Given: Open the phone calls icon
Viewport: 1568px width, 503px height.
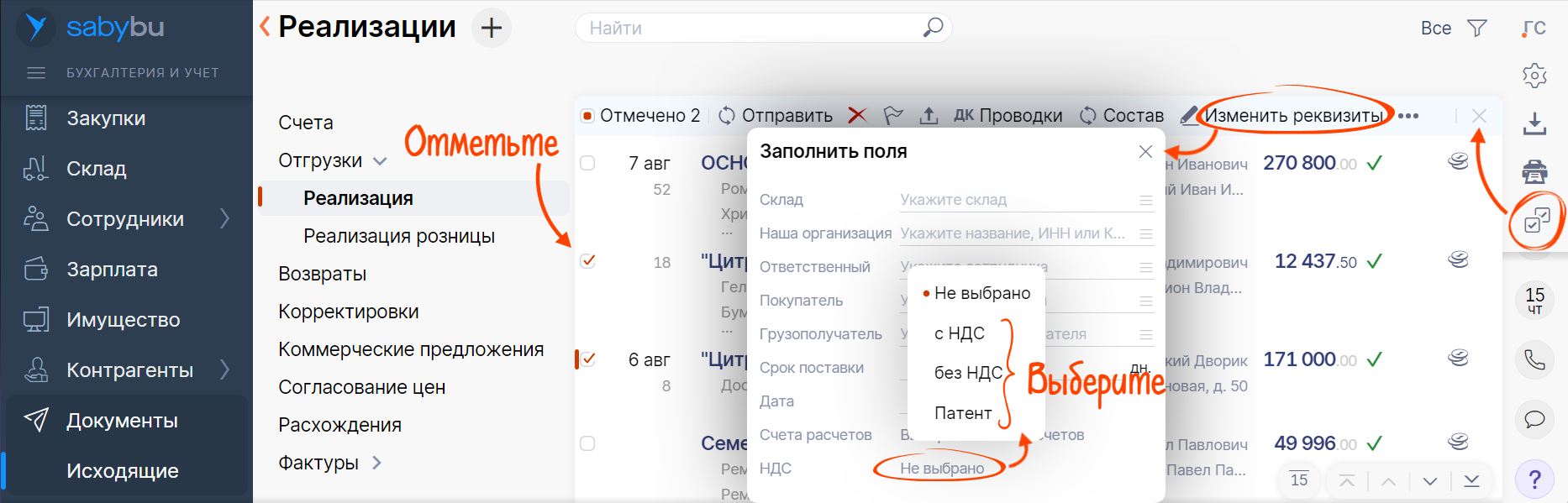Looking at the screenshot, I should (x=1534, y=360).
